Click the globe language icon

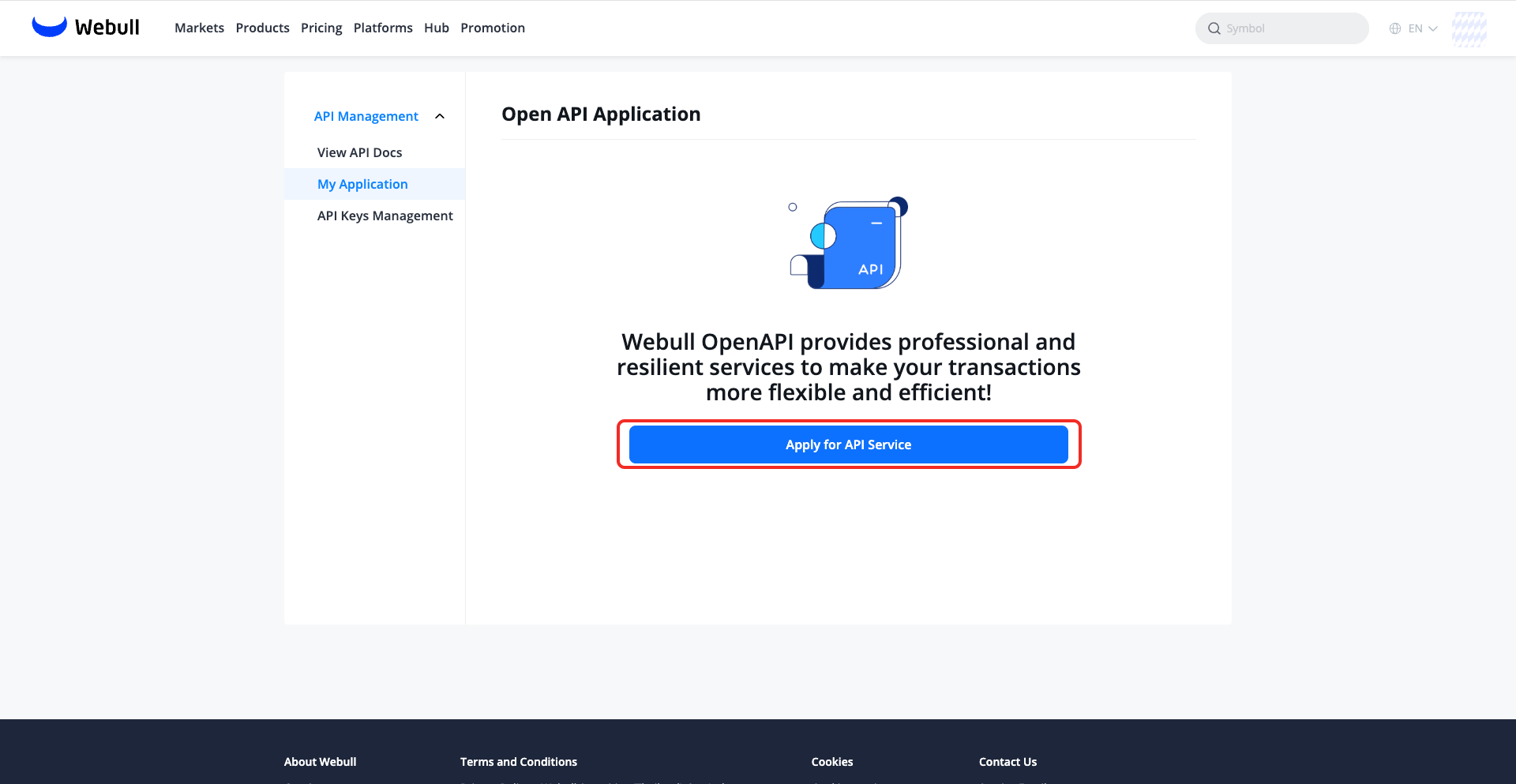click(x=1395, y=28)
